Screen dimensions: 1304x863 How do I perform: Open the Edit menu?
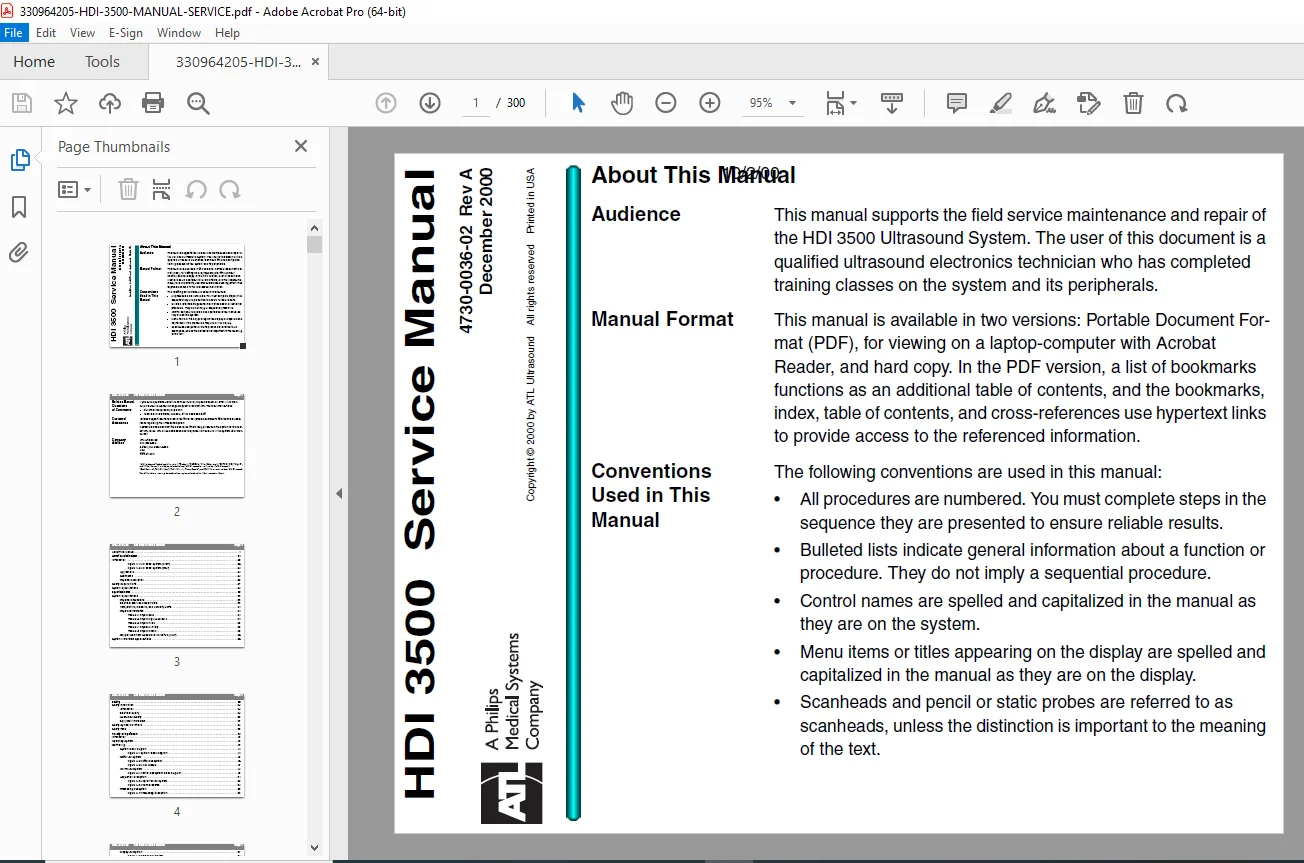pyautogui.click(x=46, y=33)
